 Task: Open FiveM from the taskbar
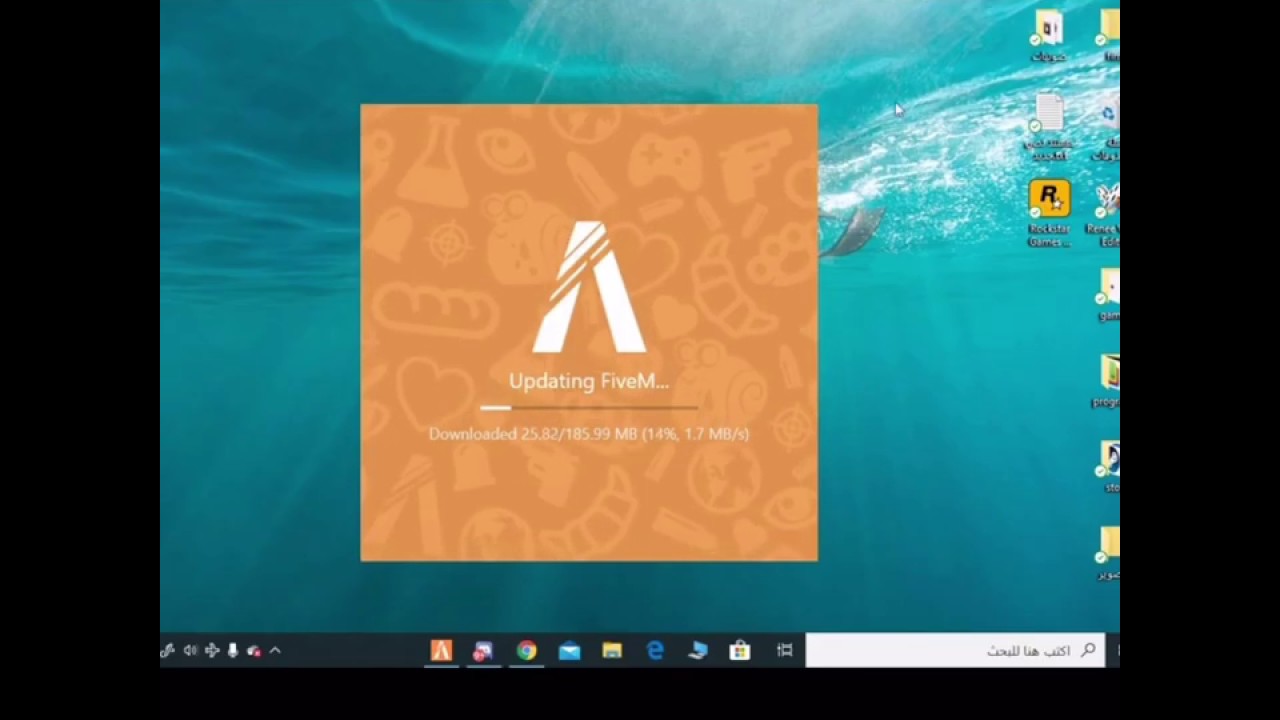pyautogui.click(x=441, y=651)
